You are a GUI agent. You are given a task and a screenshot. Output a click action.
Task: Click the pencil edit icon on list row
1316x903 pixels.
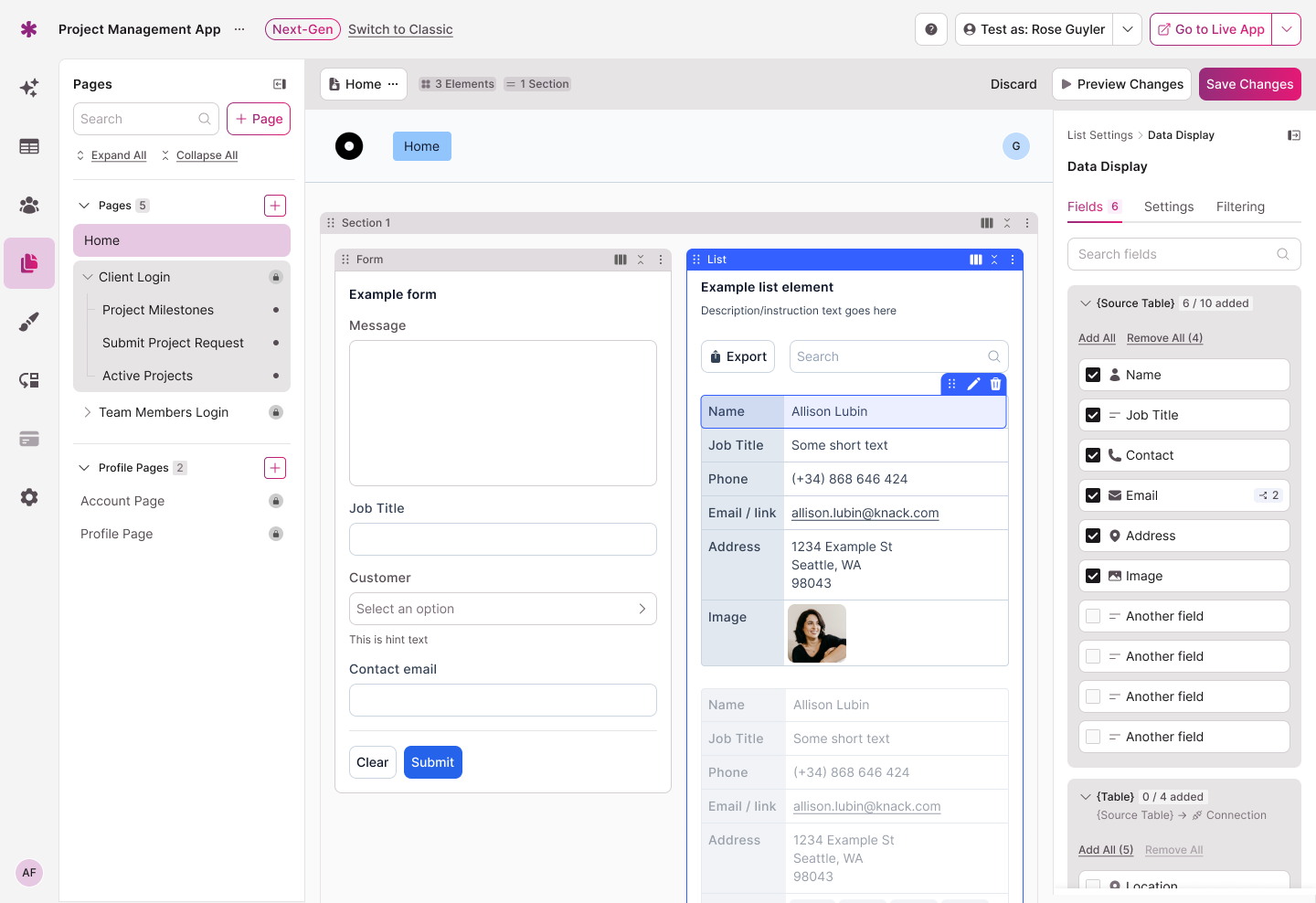[x=973, y=384]
